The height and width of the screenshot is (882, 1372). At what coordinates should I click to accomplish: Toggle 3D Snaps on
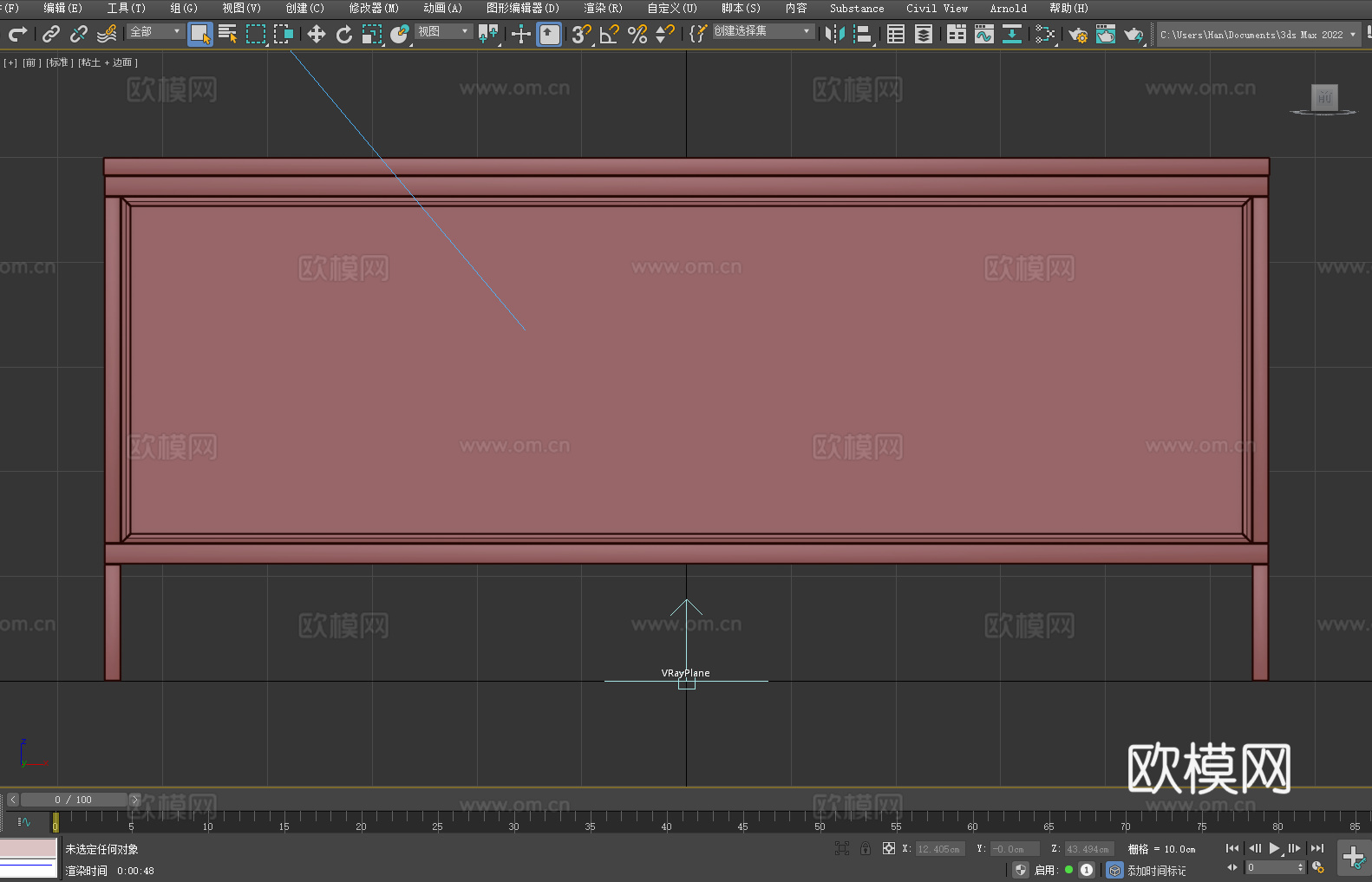tap(580, 34)
